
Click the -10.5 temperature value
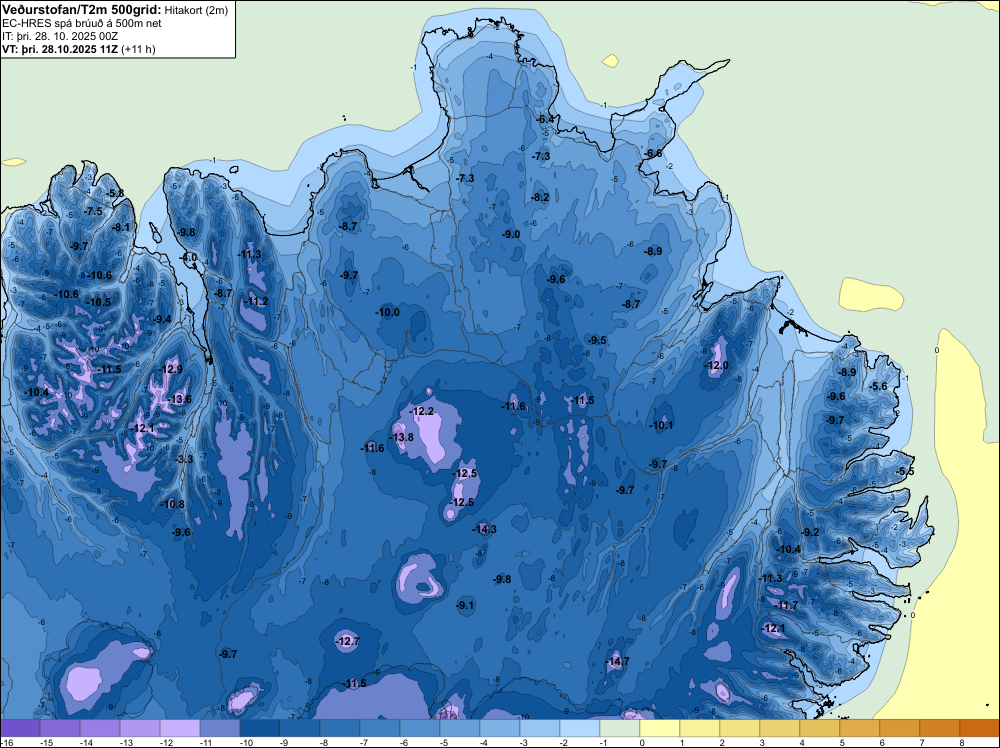pyautogui.click(x=99, y=302)
